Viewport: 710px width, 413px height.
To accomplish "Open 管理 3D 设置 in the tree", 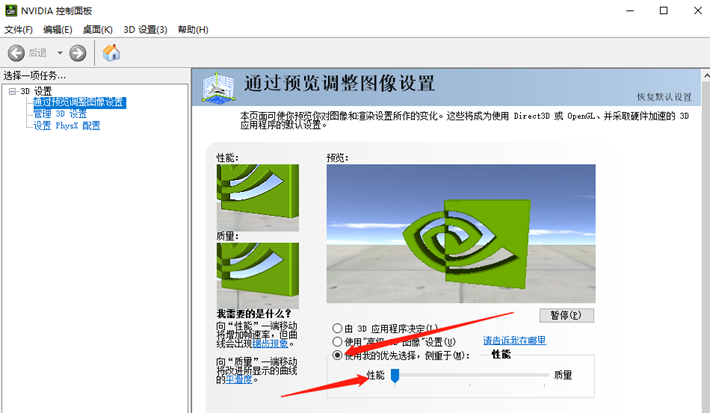I will coord(60,114).
